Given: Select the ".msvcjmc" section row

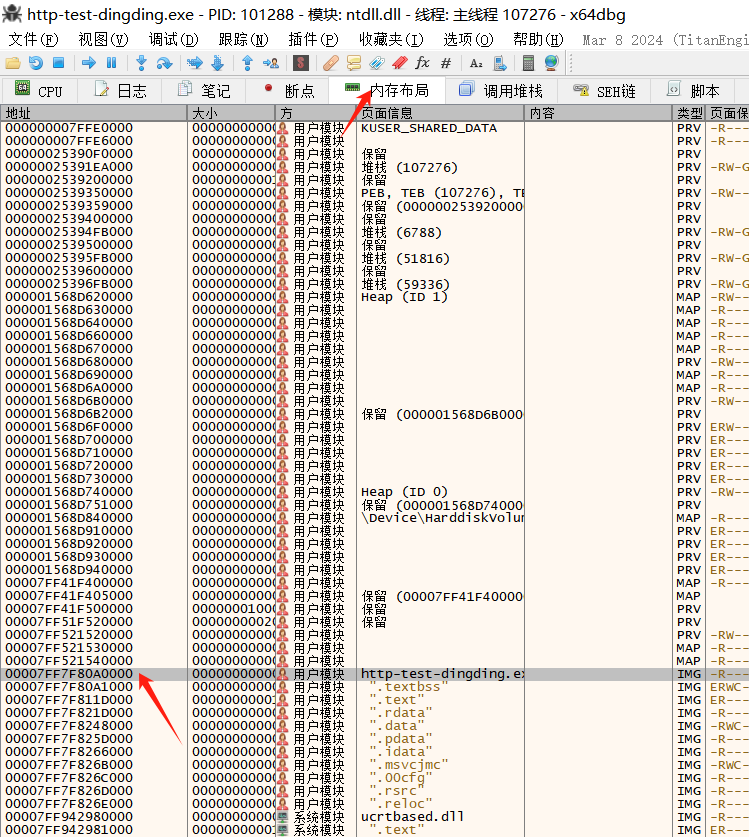Looking at the screenshot, I should (375, 764).
